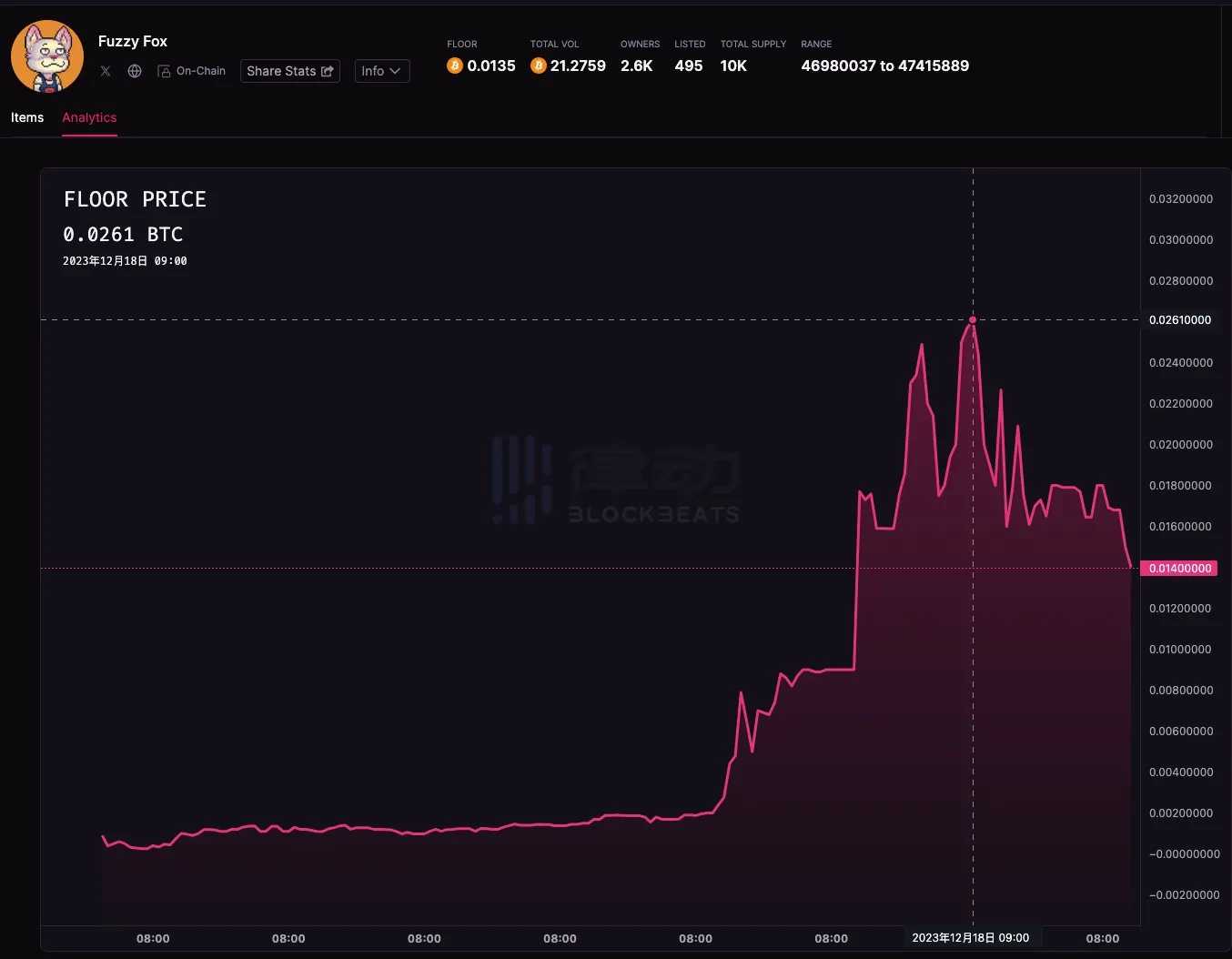Click the Fuzzy Fox avatar image
1232x959 pixels.
(47, 56)
